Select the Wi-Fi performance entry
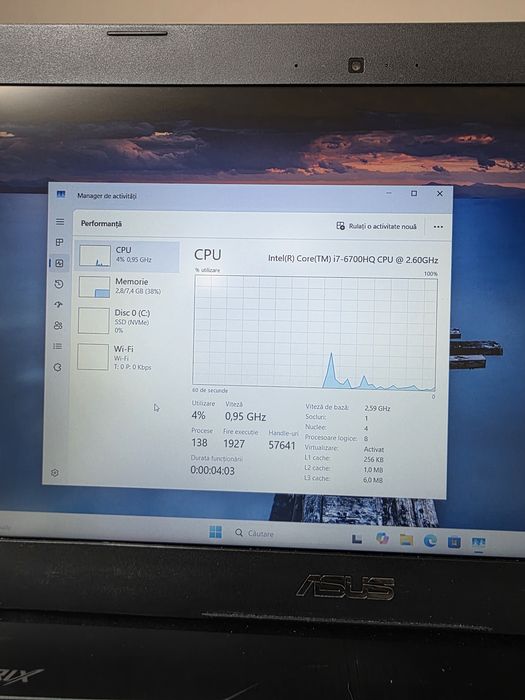Screen dimensions: 525x700 [126, 357]
